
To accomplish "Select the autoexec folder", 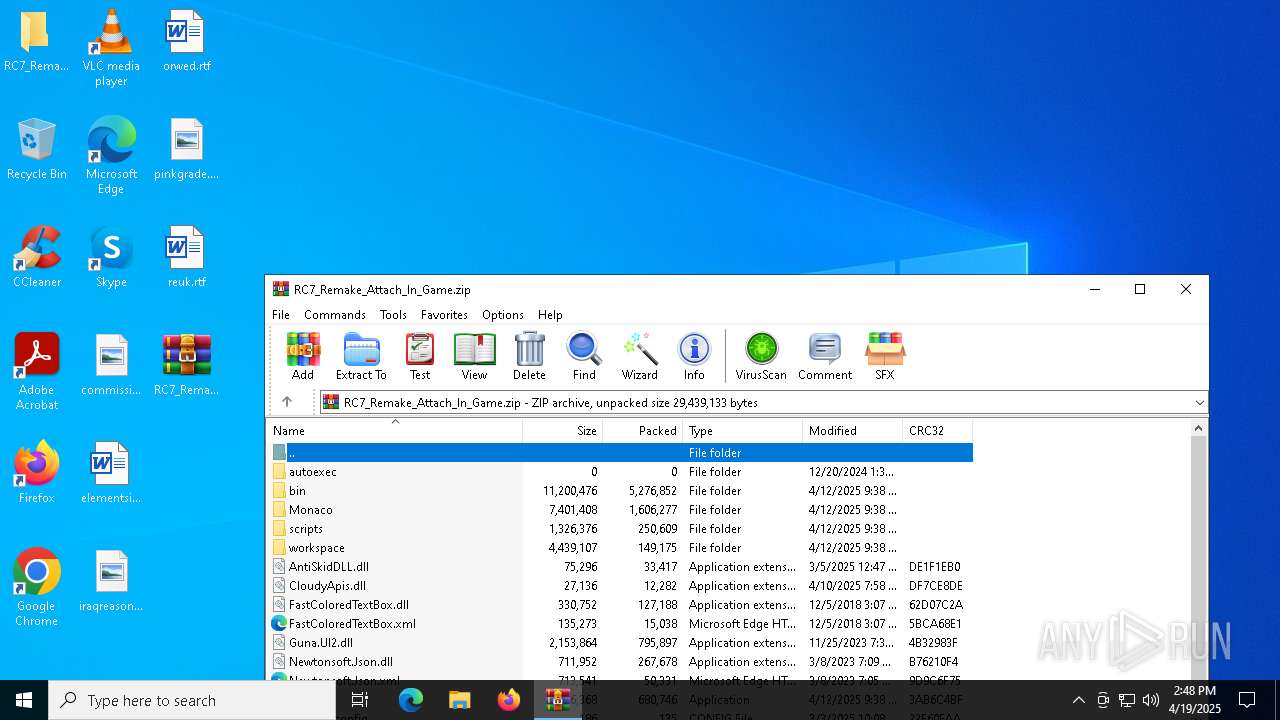I will coord(620,472).
